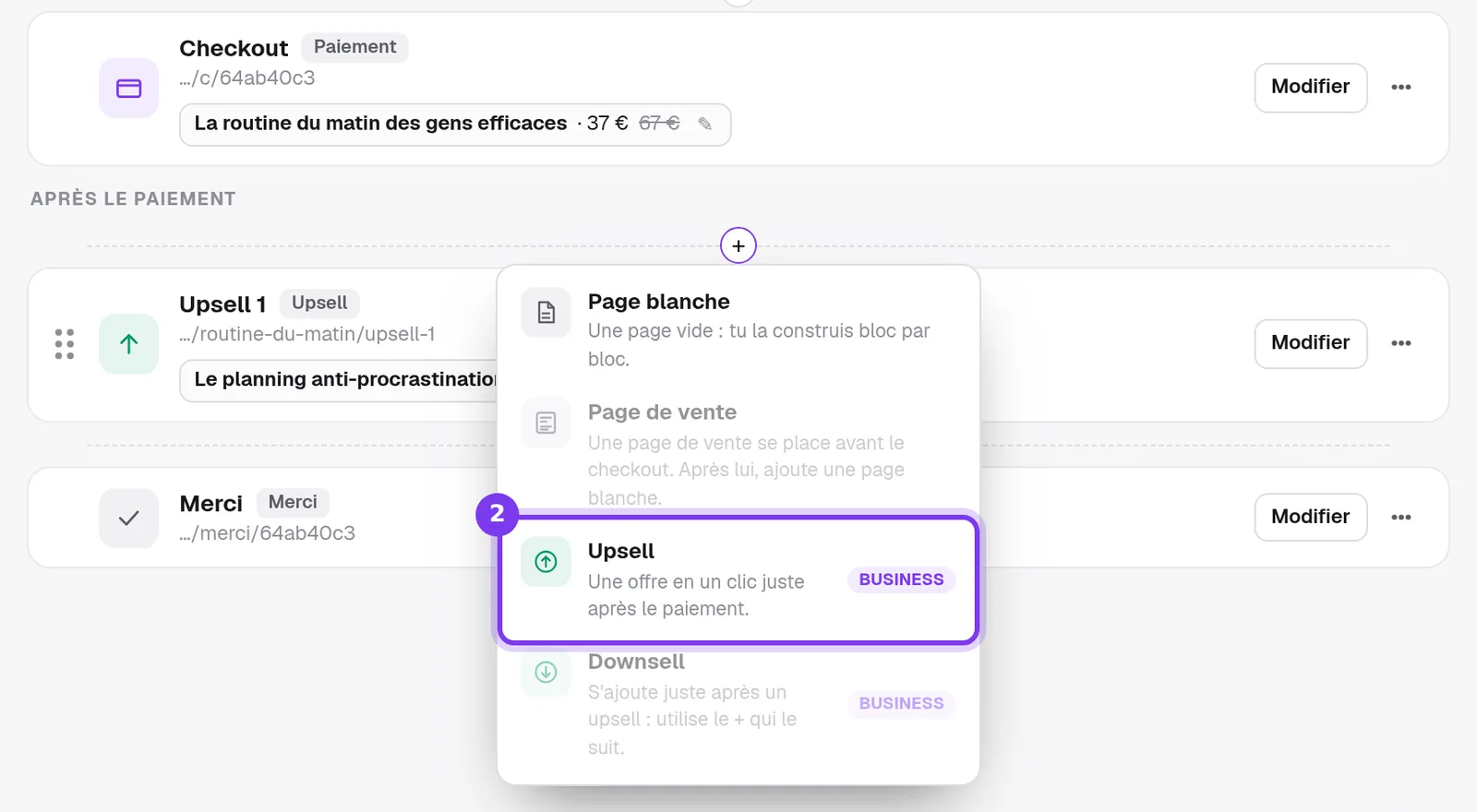Click the Upsell 1 step title

(x=222, y=304)
